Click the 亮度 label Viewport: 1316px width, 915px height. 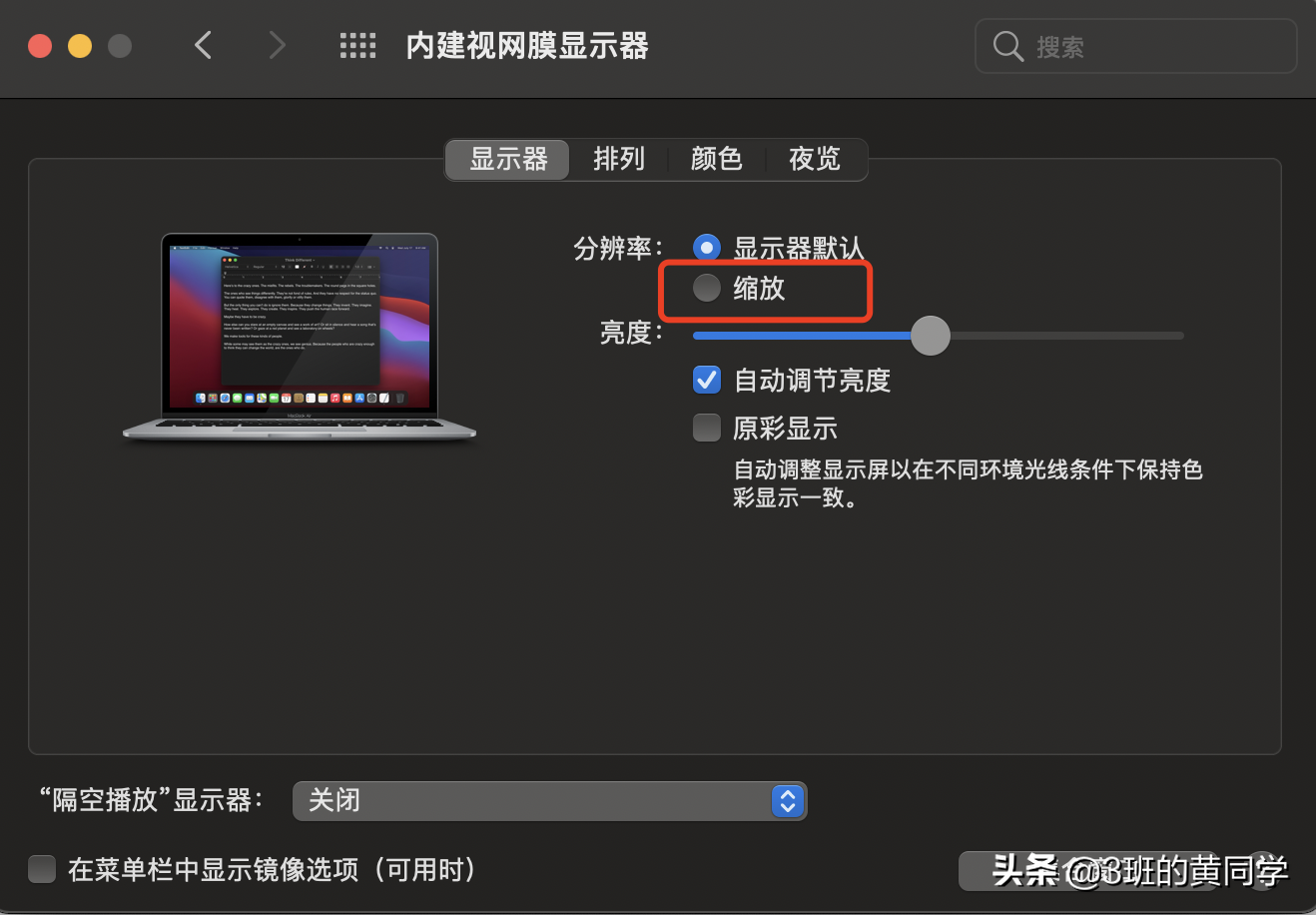(x=631, y=333)
